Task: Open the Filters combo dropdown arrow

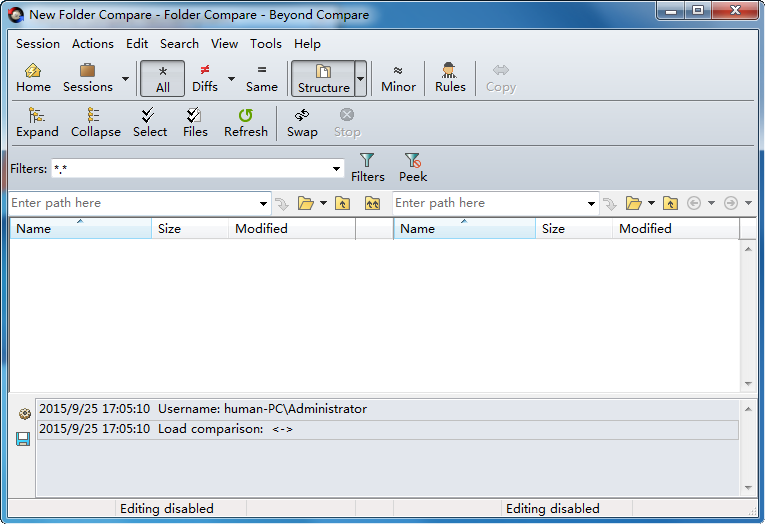Action: pyautogui.click(x=336, y=169)
